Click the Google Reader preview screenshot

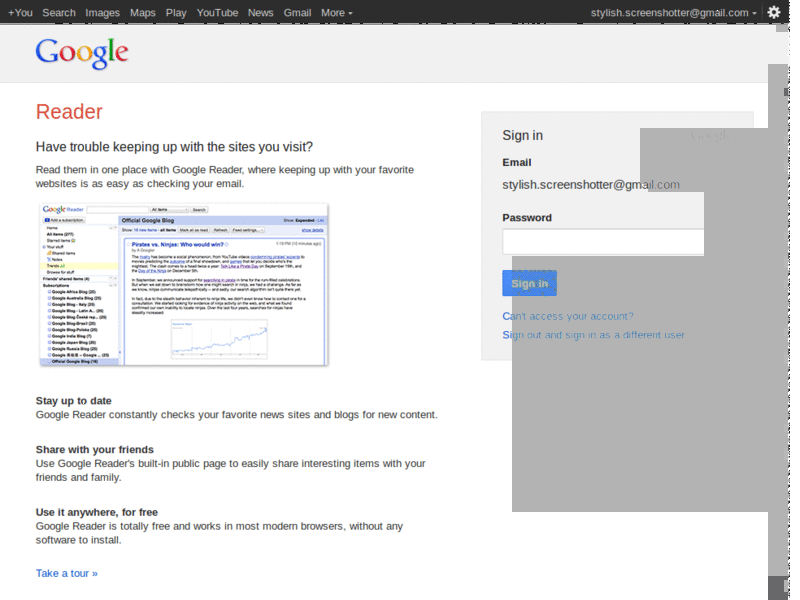[x=184, y=284]
